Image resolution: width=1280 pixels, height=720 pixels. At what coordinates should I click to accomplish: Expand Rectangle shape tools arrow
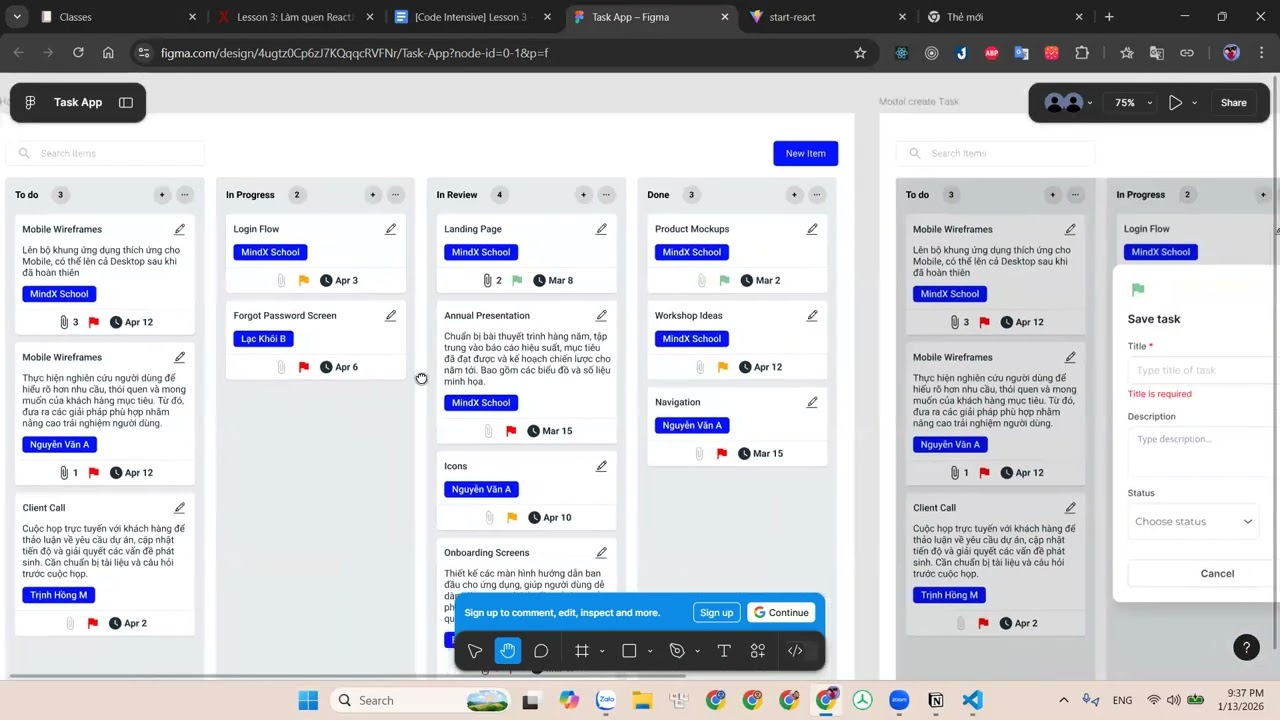650,652
